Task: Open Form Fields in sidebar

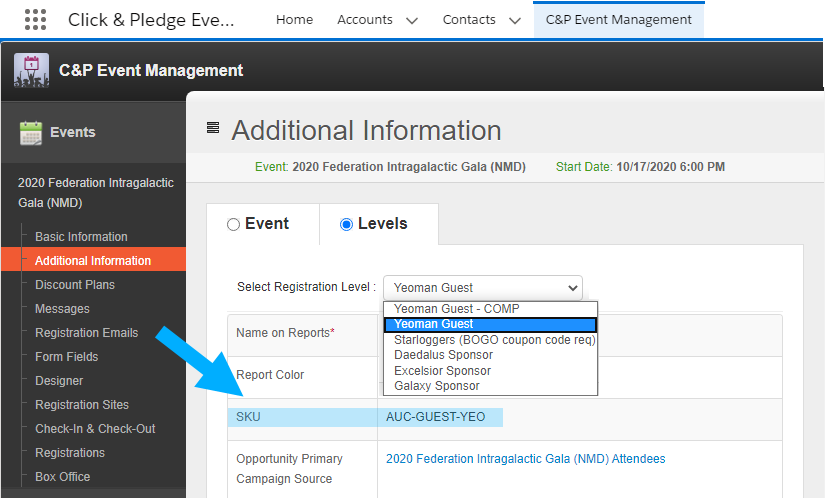Action: click(x=66, y=357)
